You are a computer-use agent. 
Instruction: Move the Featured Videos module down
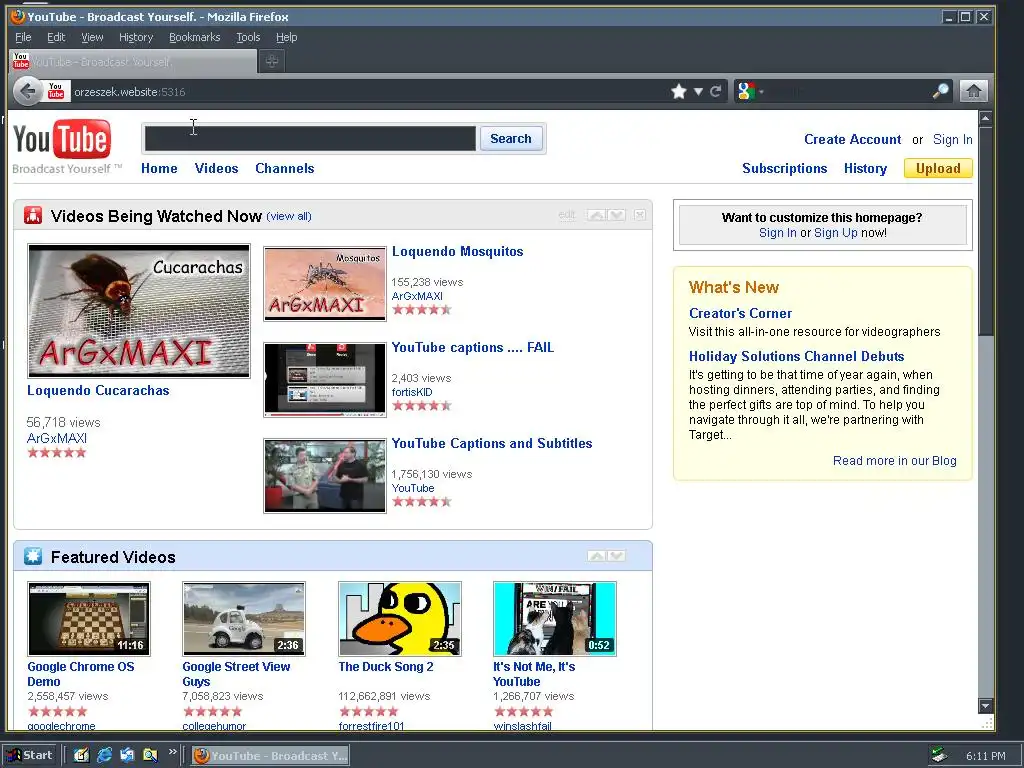pyautogui.click(x=617, y=556)
